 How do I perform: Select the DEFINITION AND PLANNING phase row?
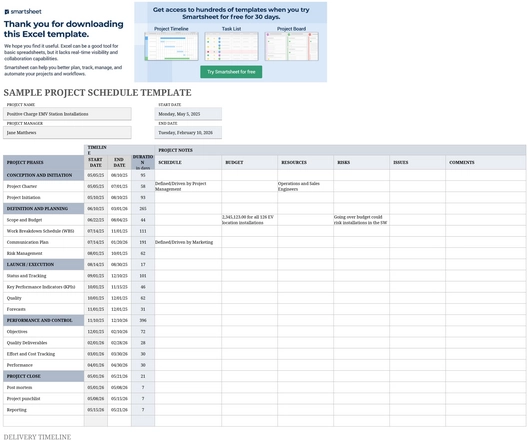click(x=44, y=208)
